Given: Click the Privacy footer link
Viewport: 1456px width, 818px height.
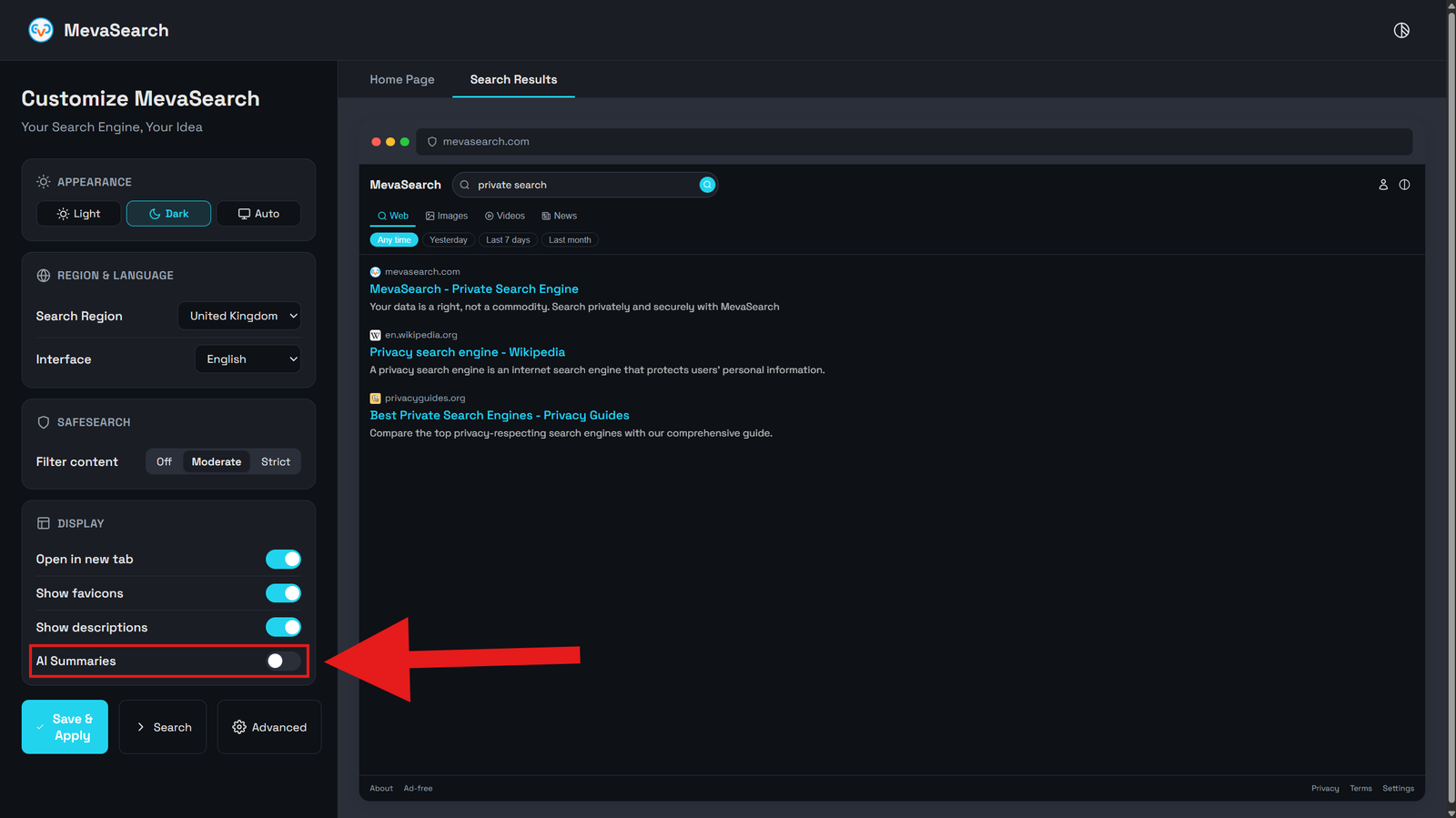Looking at the screenshot, I should 1325,788.
